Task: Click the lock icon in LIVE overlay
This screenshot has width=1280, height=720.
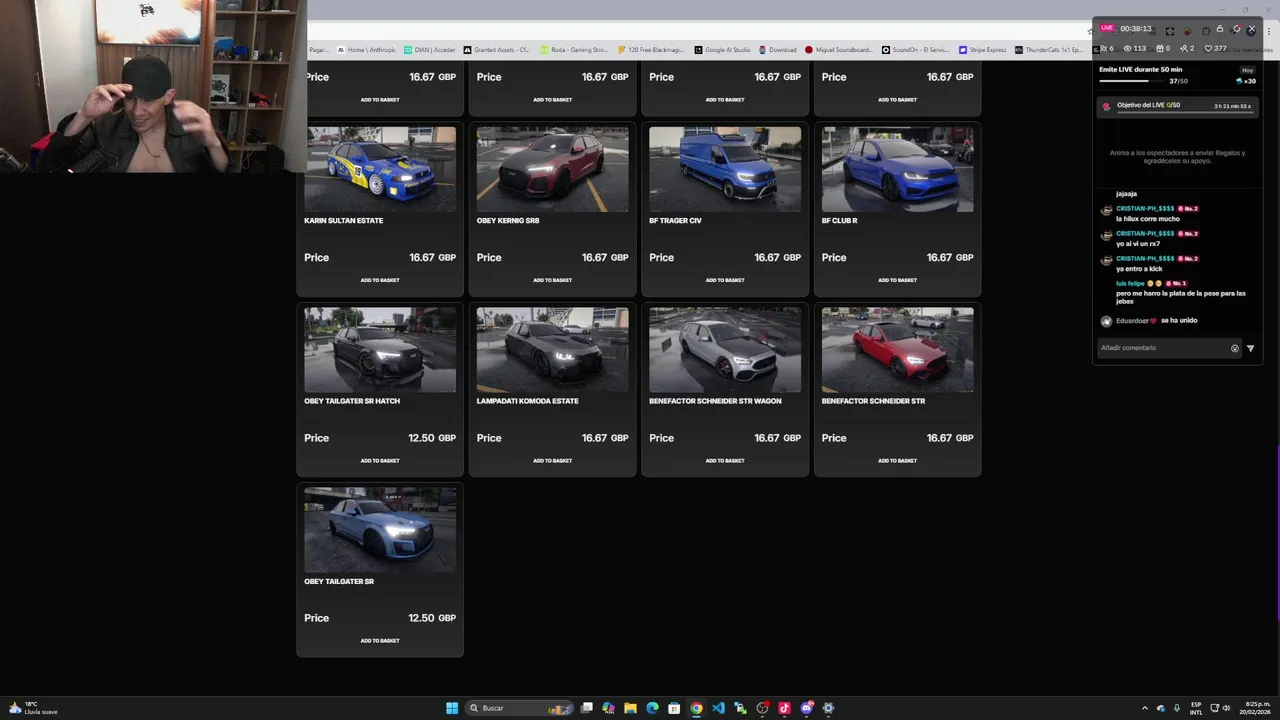Action: pyautogui.click(x=1220, y=29)
